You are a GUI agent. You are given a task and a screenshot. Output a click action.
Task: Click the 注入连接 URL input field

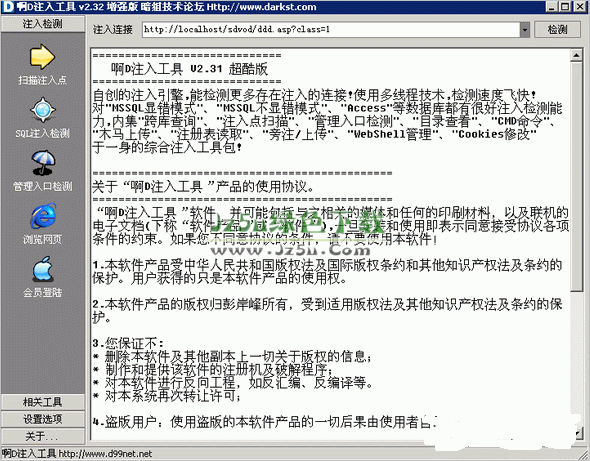331,30
